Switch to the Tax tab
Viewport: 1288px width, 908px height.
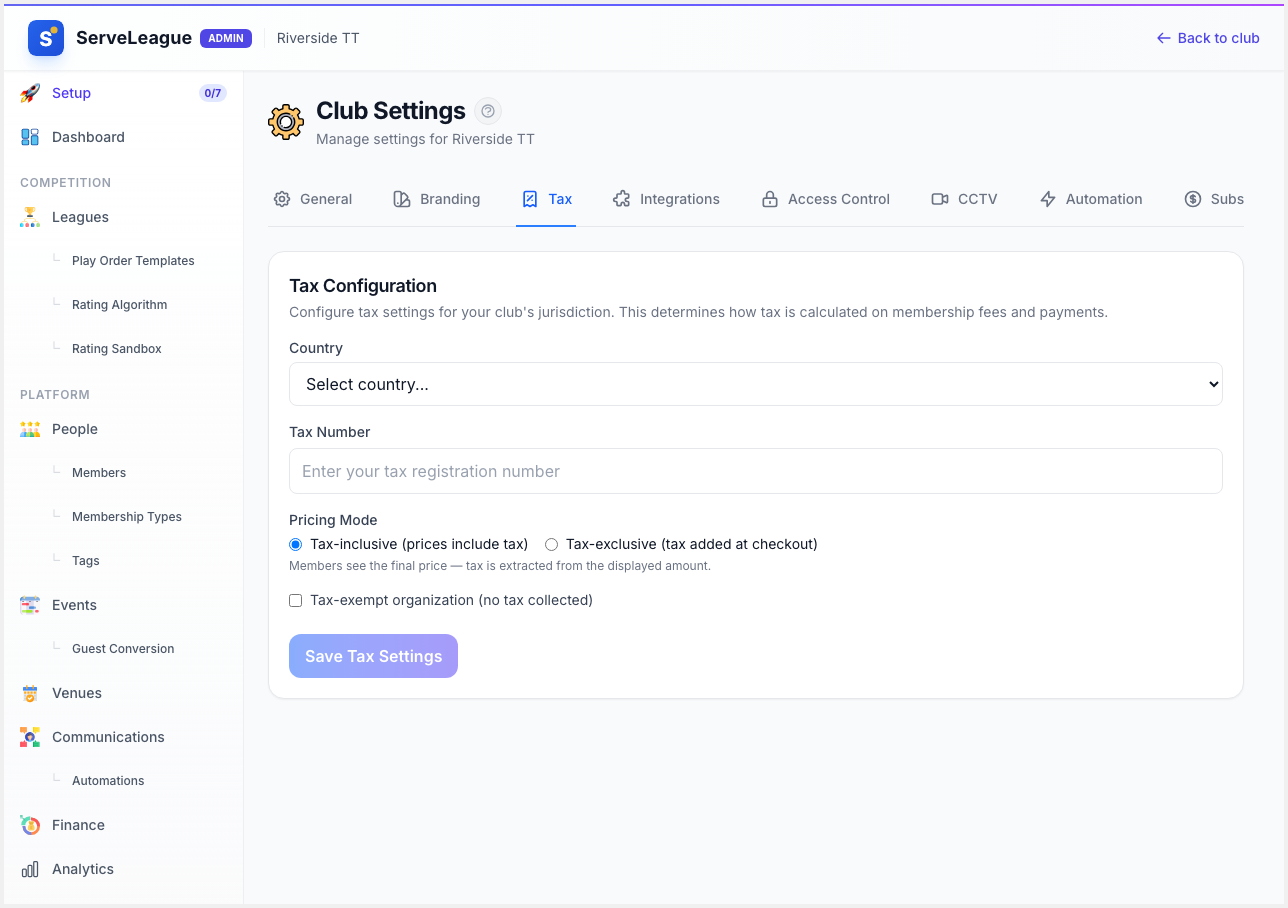(x=546, y=199)
